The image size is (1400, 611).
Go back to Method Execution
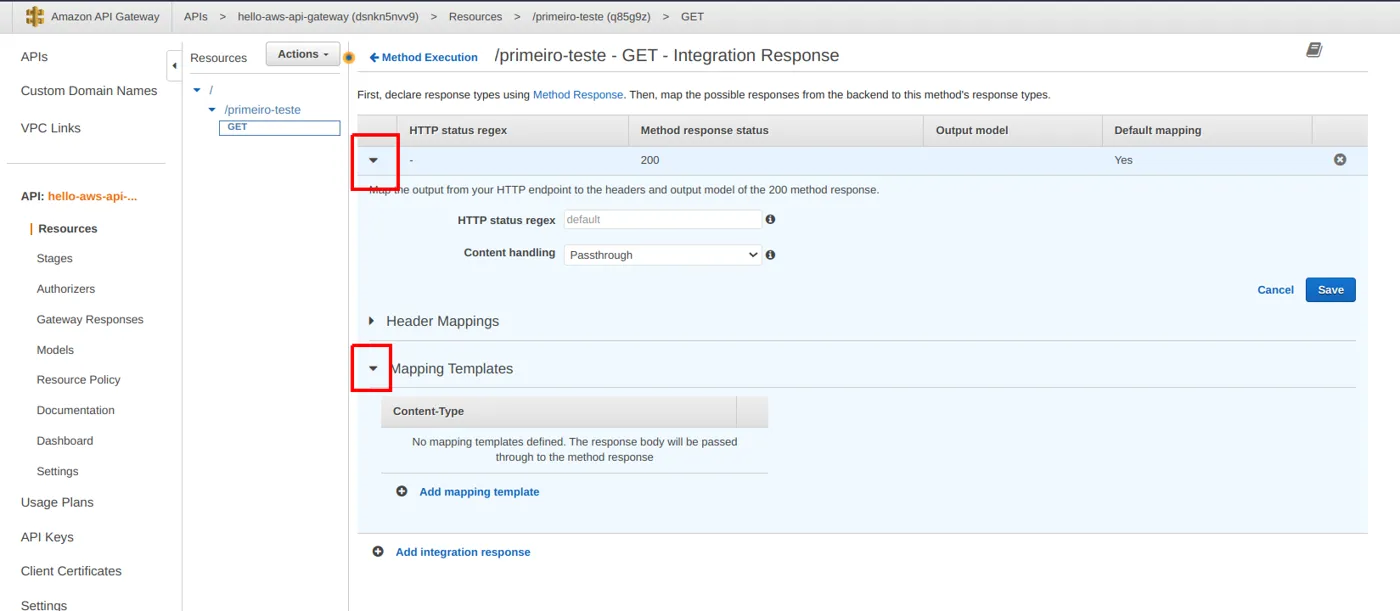click(x=423, y=58)
